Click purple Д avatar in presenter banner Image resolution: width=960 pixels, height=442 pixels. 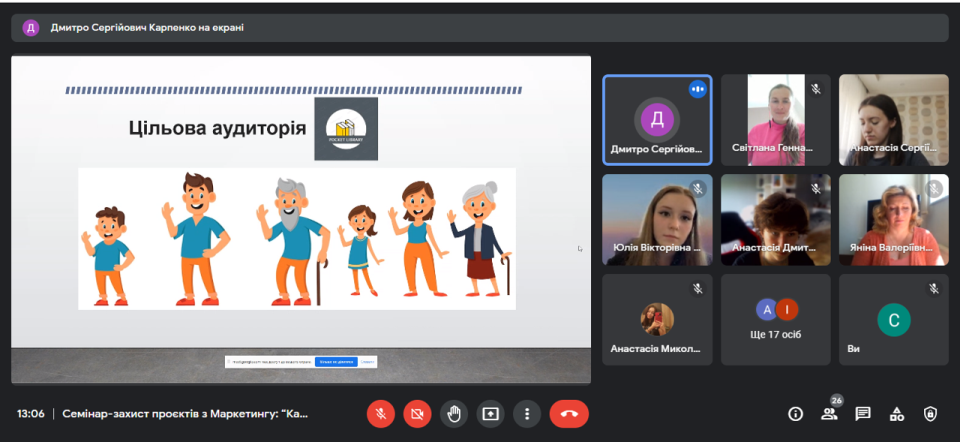click(x=31, y=28)
